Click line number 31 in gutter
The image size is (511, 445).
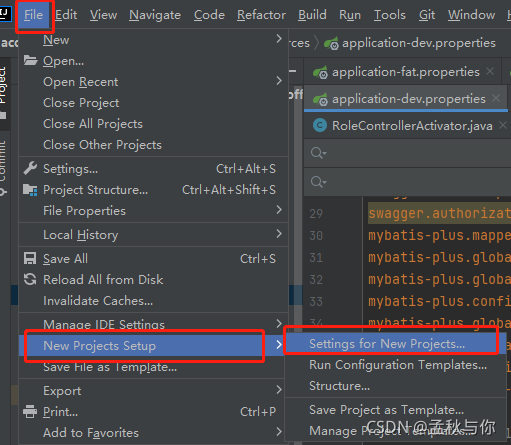(x=316, y=258)
